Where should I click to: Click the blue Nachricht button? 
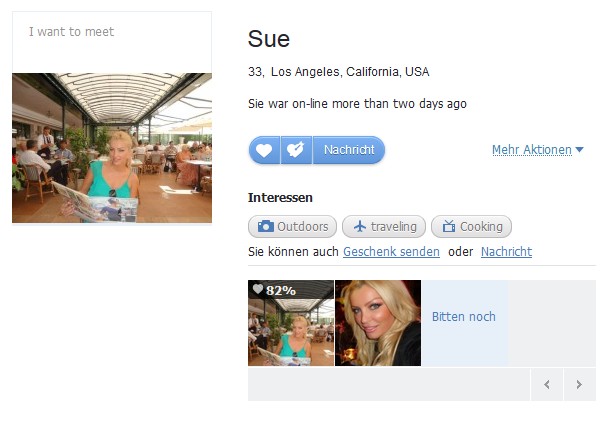tap(349, 150)
